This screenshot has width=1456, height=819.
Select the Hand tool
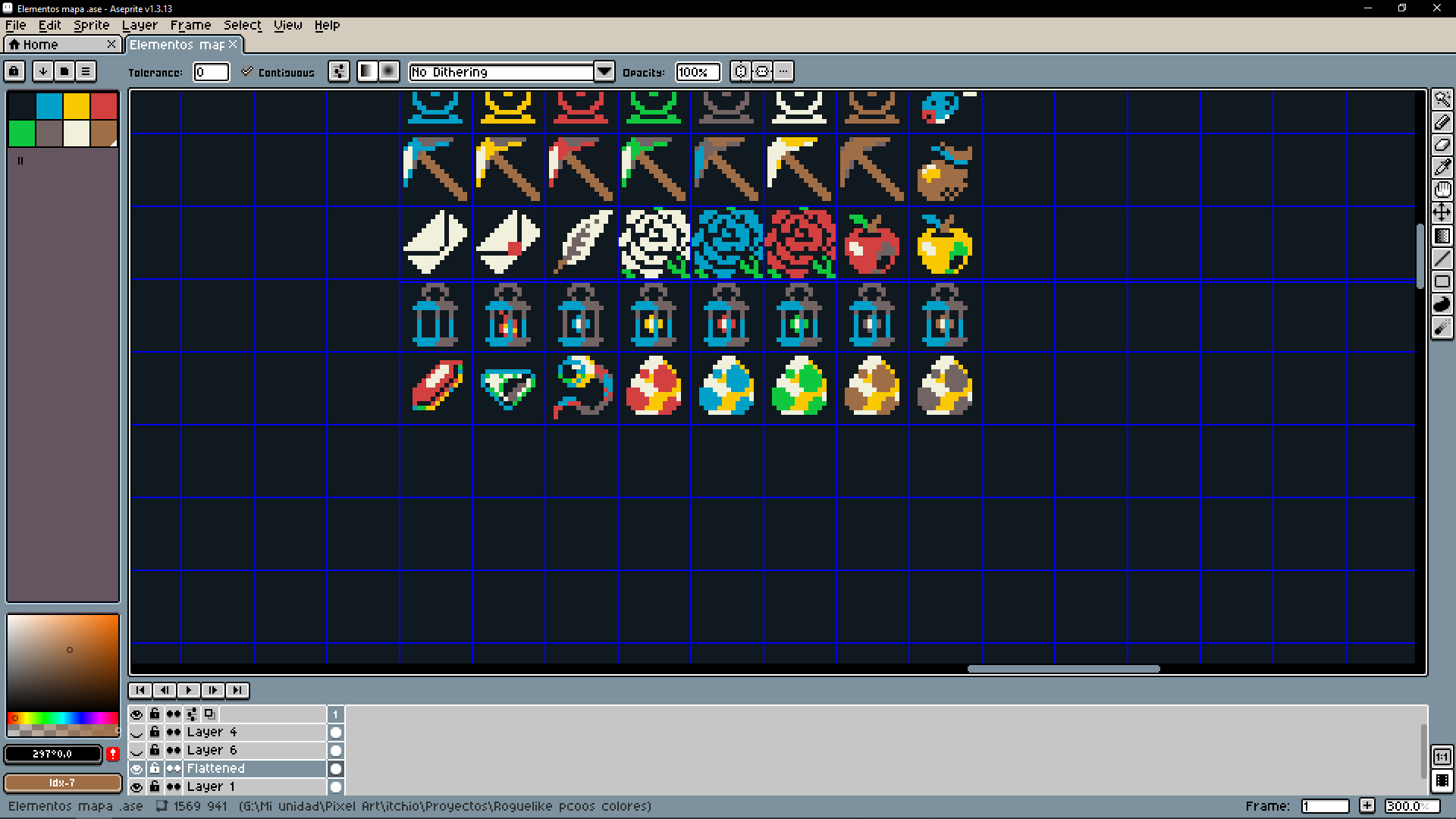1442,190
